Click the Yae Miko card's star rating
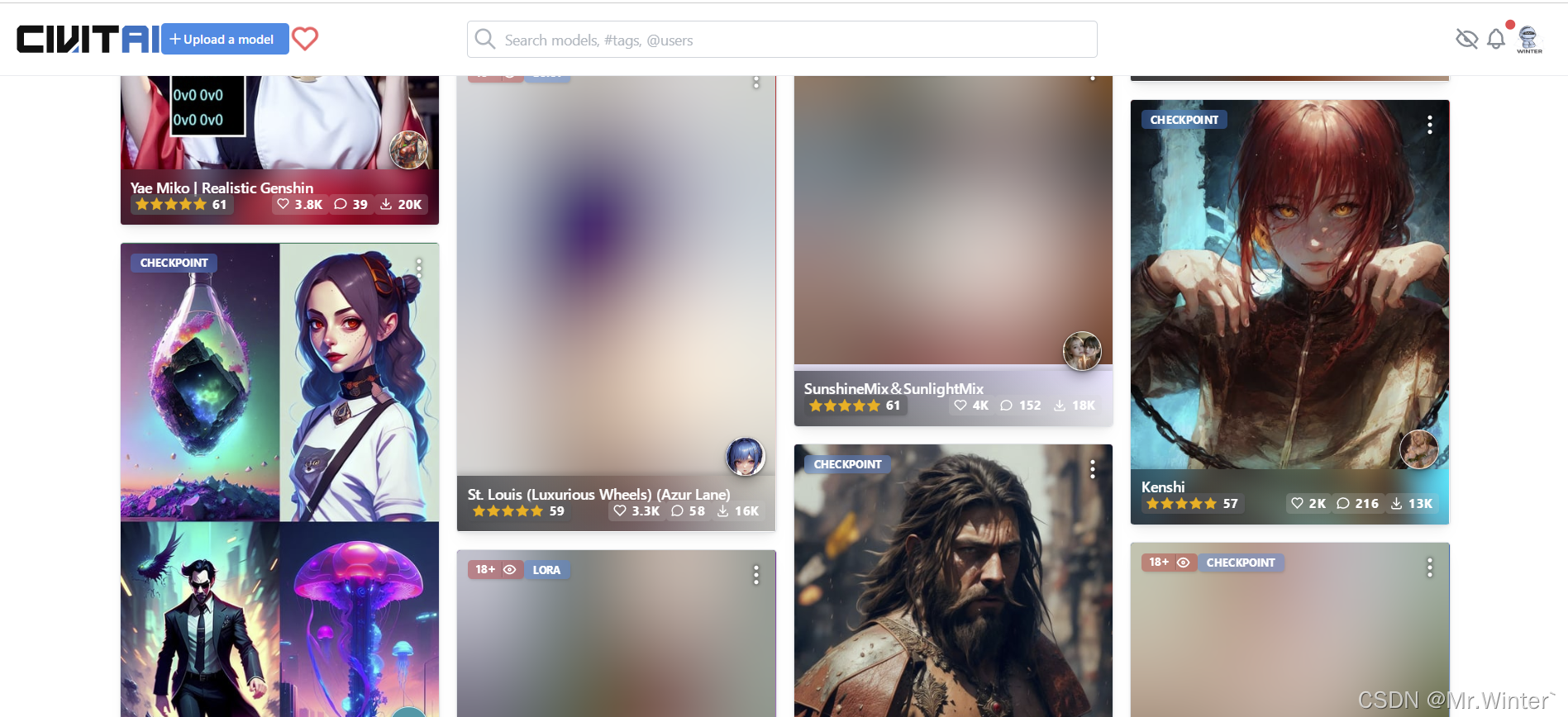This screenshot has width=1568, height=717. click(x=171, y=204)
